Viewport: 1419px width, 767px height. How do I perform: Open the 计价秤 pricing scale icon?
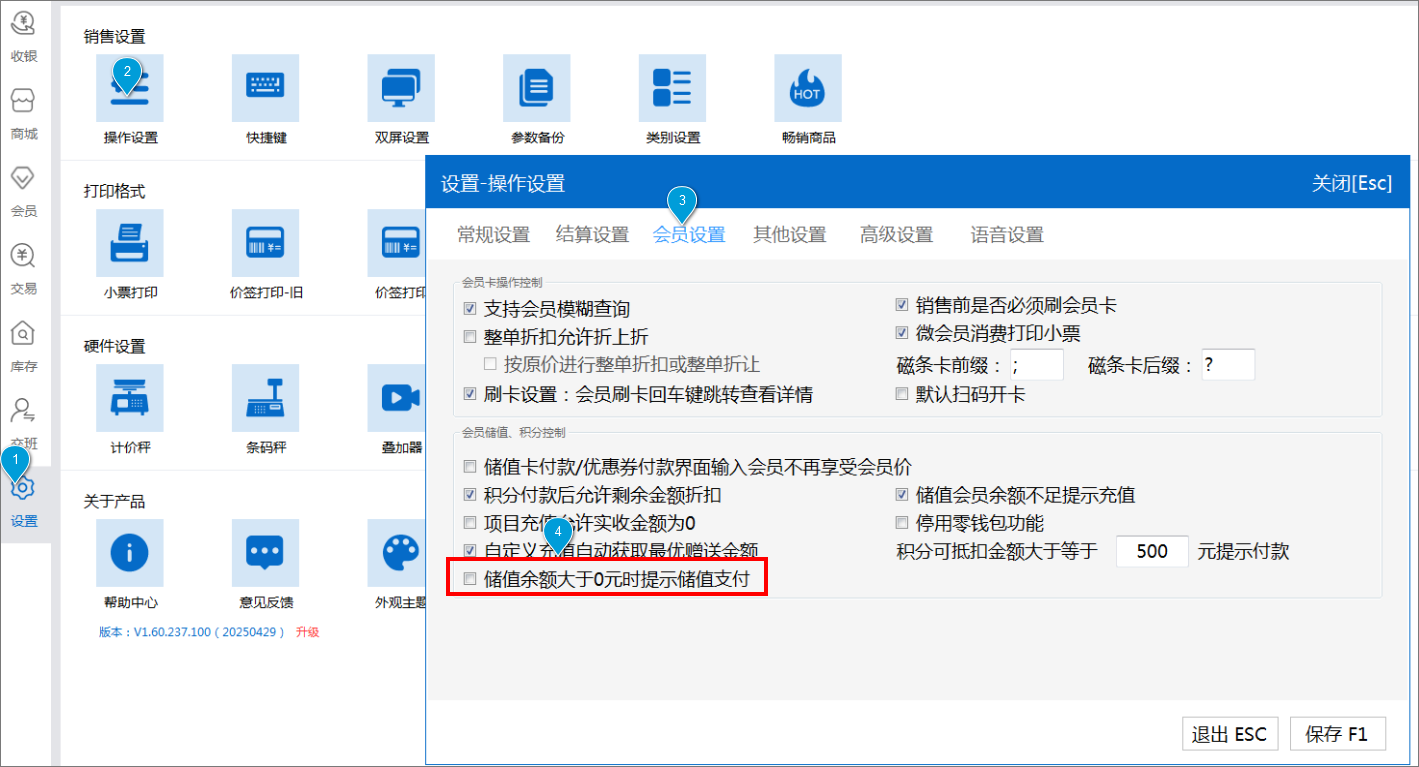130,399
